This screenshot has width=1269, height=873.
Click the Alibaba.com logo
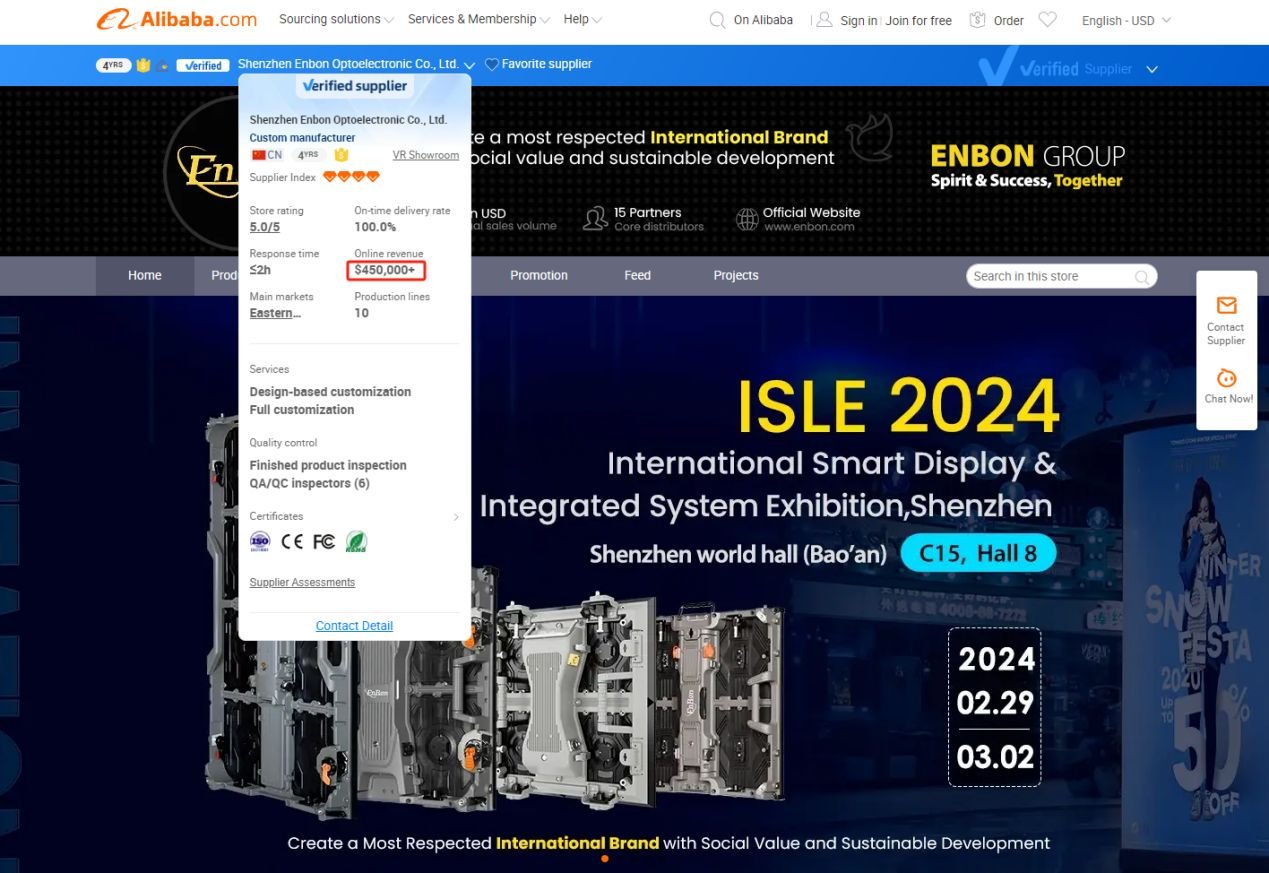pyautogui.click(x=177, y=20)
